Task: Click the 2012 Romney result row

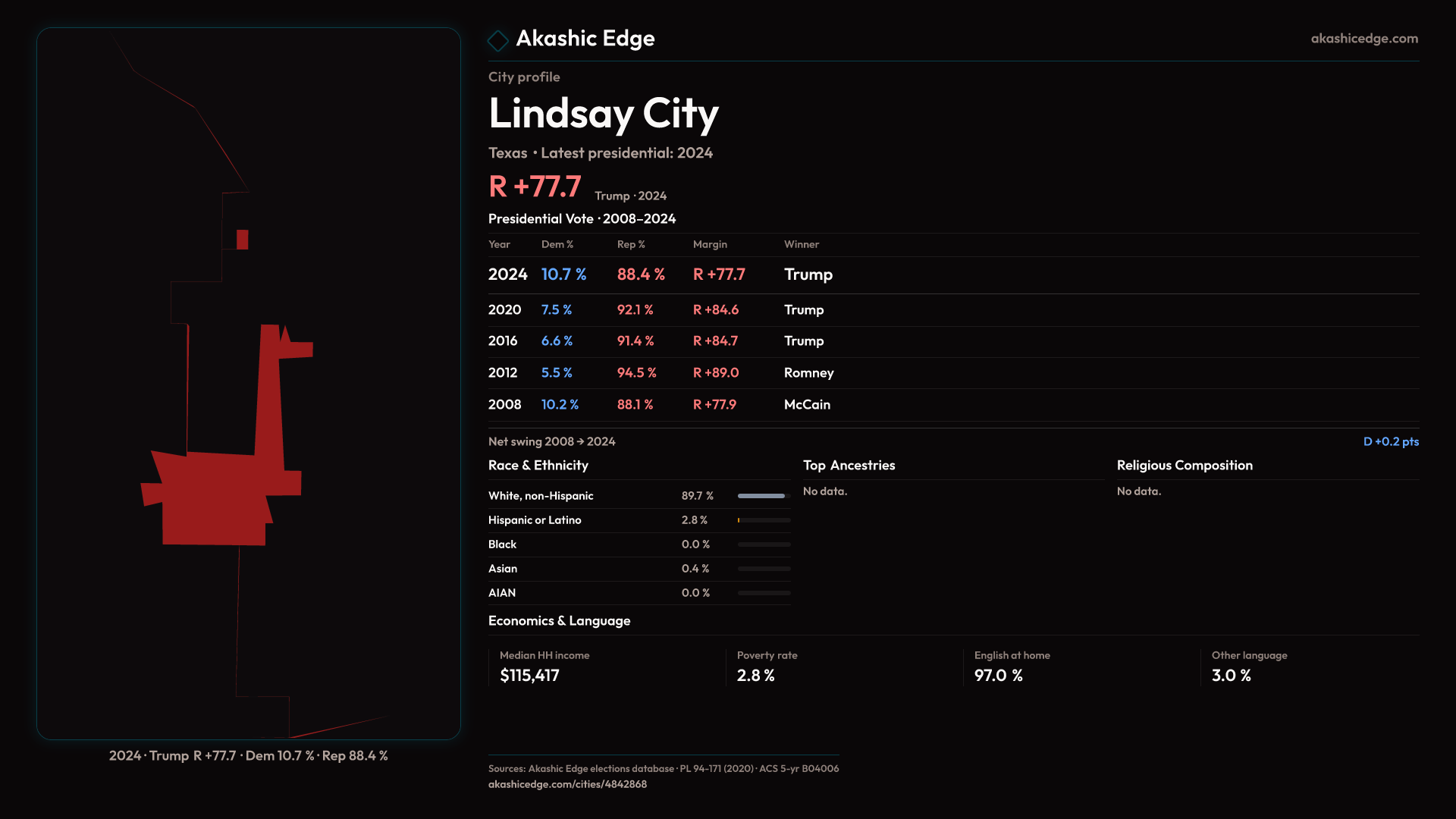Action: click(660, 373)
